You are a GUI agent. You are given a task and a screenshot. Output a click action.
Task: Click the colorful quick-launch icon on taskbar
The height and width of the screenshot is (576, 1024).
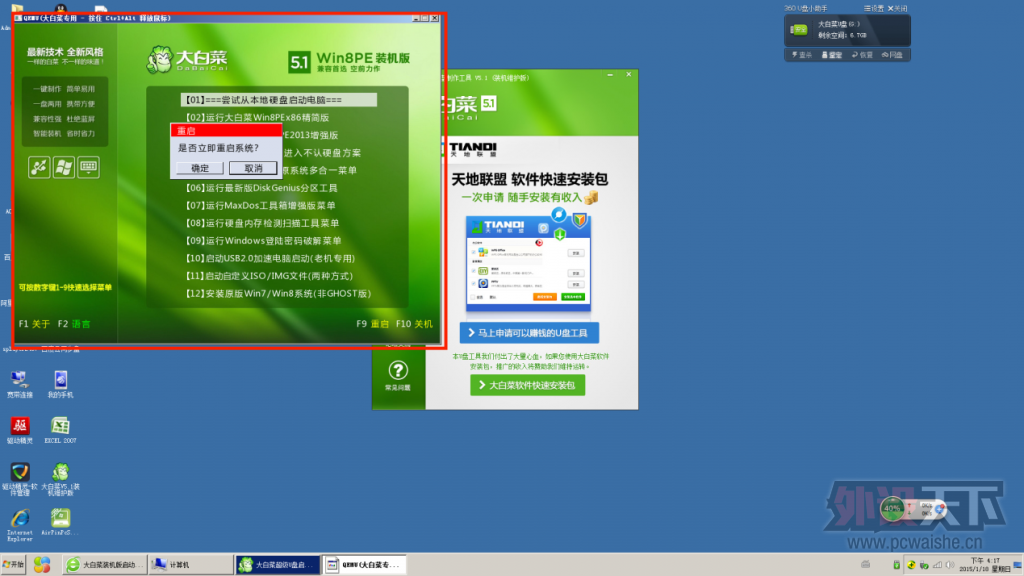pos(42,565)
